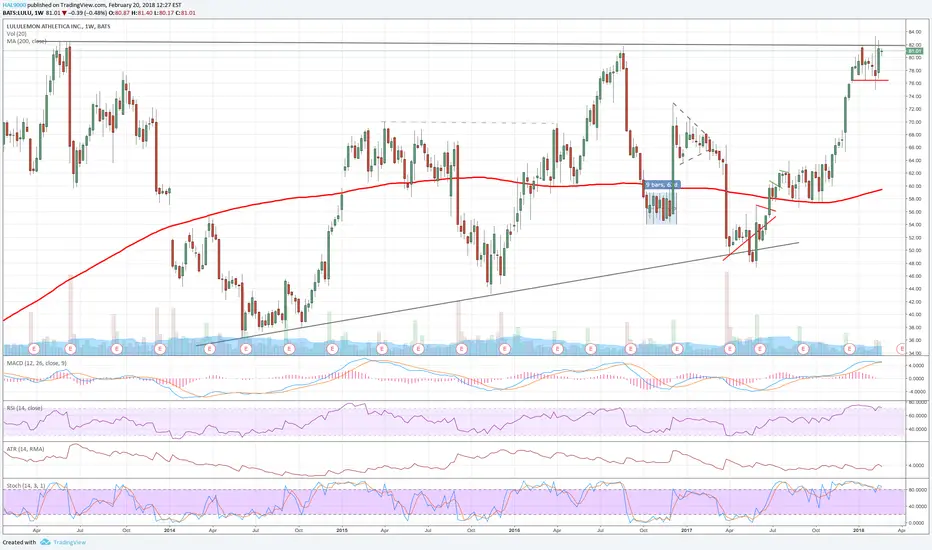Click the earnings marker just before 2014

pyautogui.click(x=160, y=348)
